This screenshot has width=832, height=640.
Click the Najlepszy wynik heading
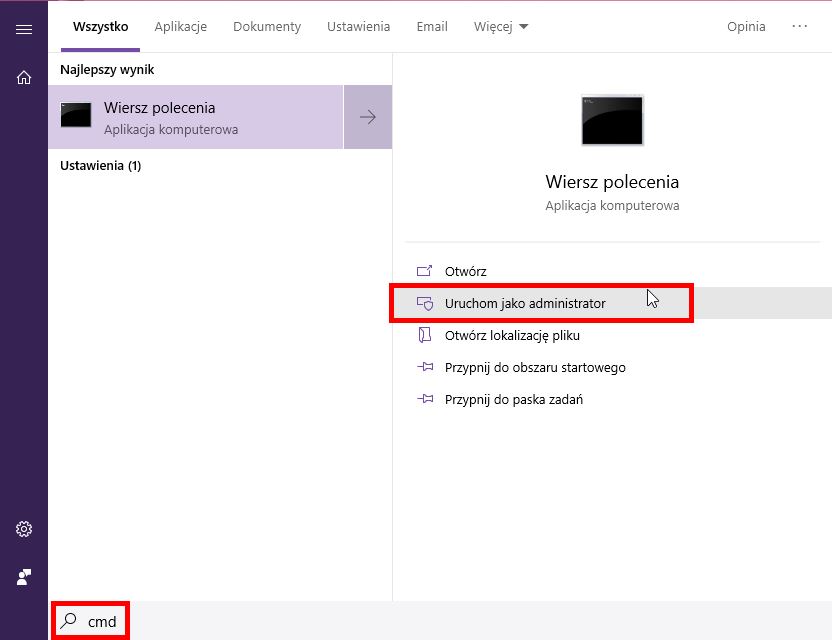107,70
